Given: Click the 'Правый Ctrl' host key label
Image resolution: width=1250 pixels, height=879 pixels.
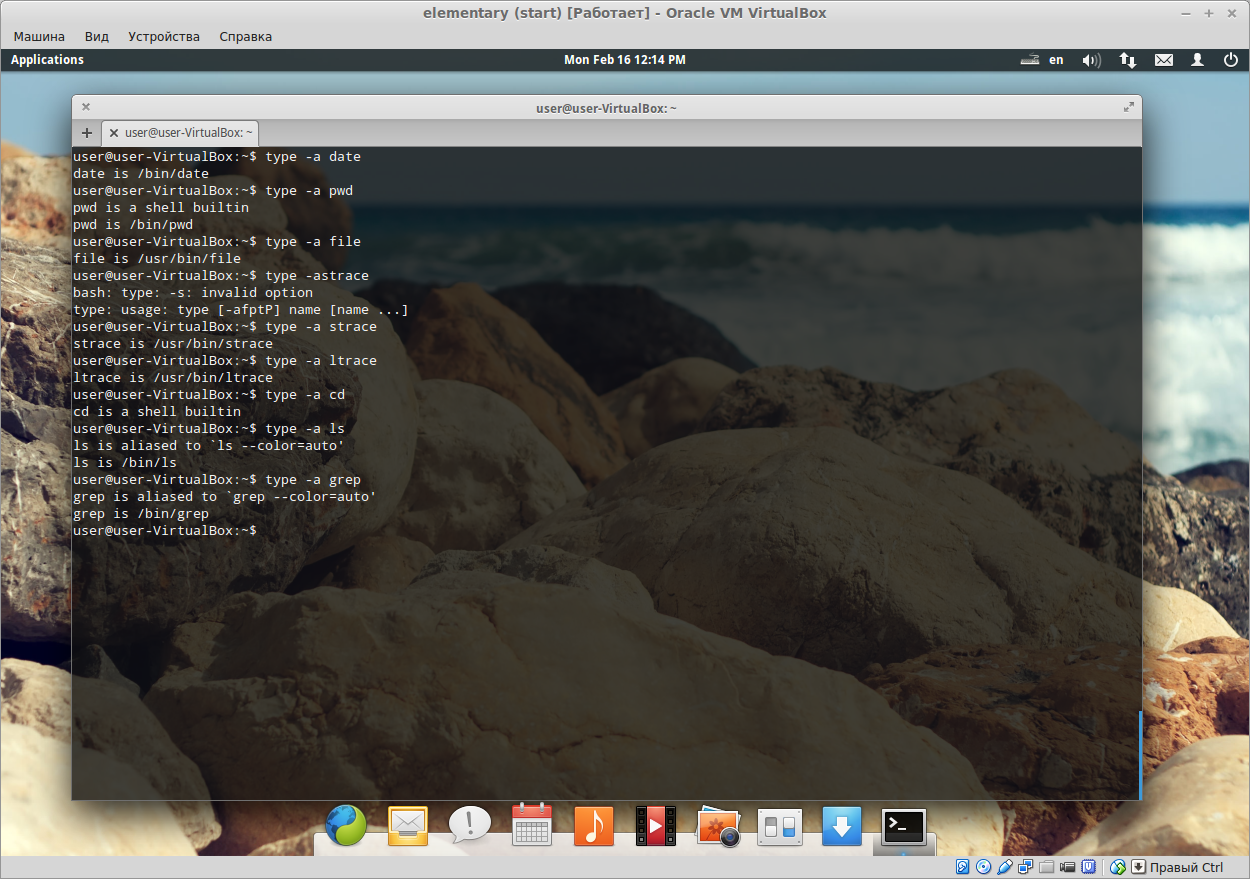Looking at the screenshot, I should (1186, 867).
